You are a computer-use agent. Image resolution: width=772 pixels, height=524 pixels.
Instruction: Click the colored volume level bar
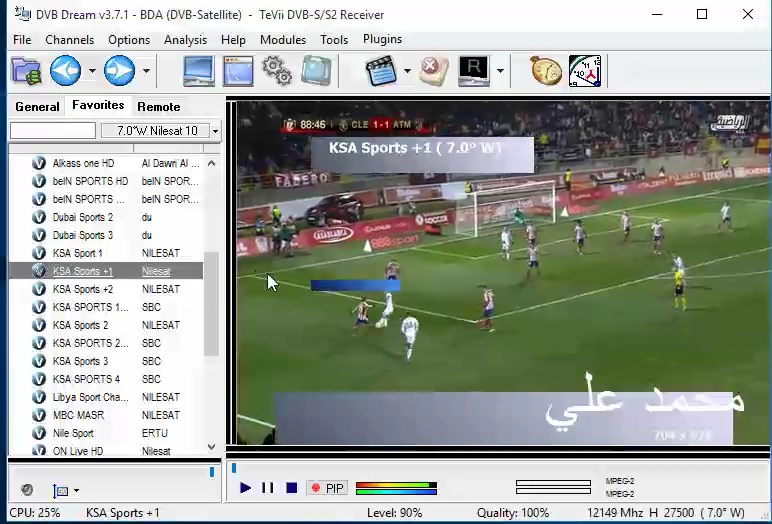396,488
